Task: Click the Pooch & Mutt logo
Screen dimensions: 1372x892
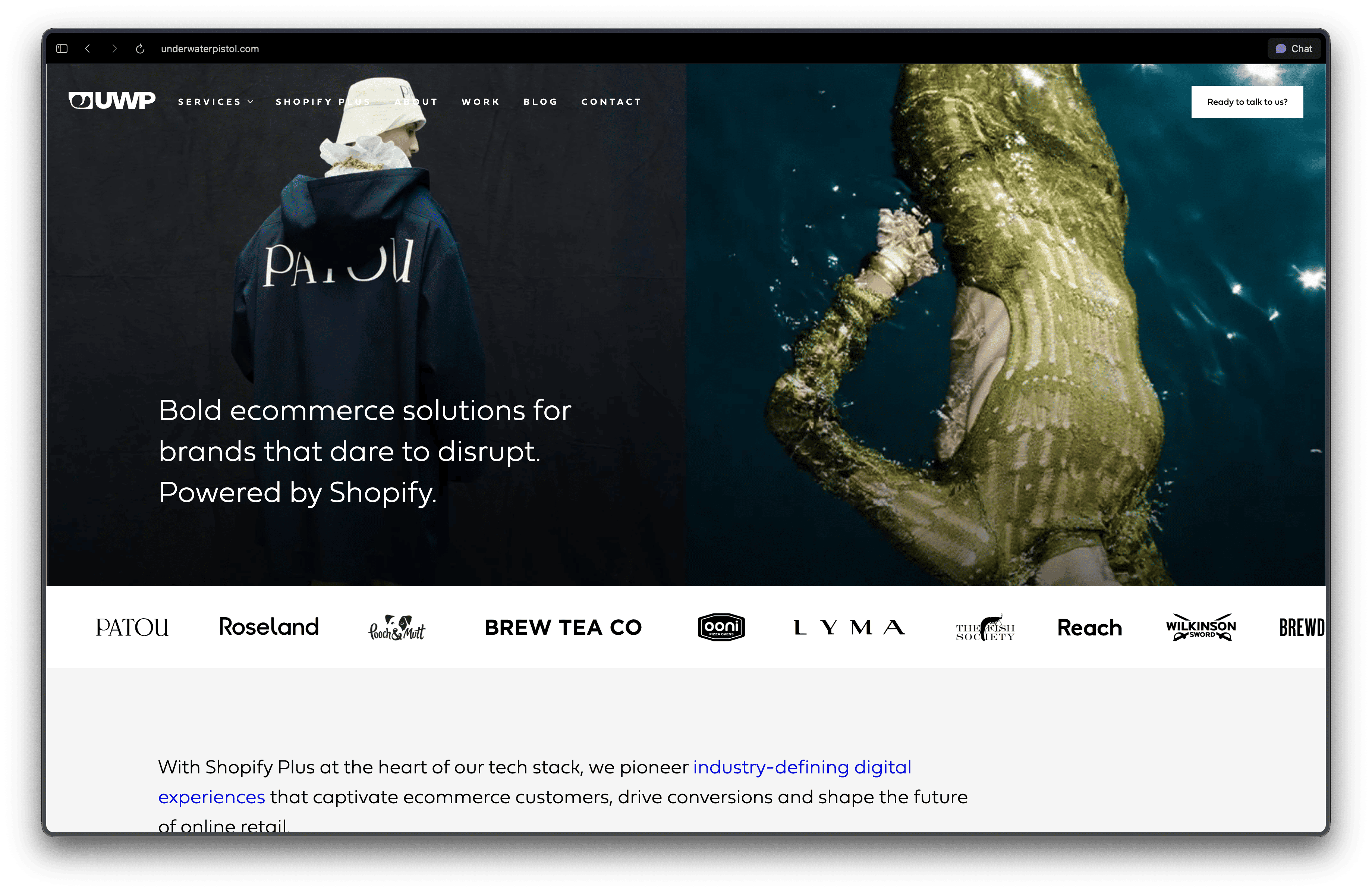Action: 397,627
